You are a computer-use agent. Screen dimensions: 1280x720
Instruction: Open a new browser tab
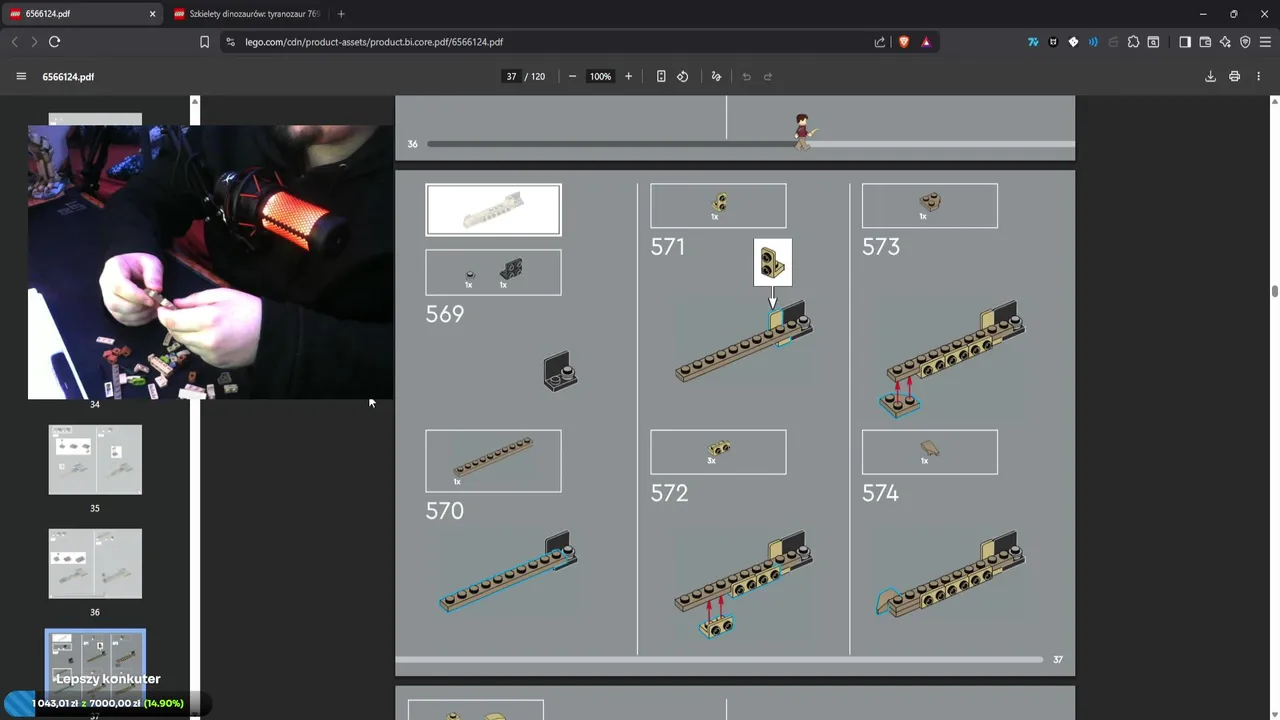(341, 14)
